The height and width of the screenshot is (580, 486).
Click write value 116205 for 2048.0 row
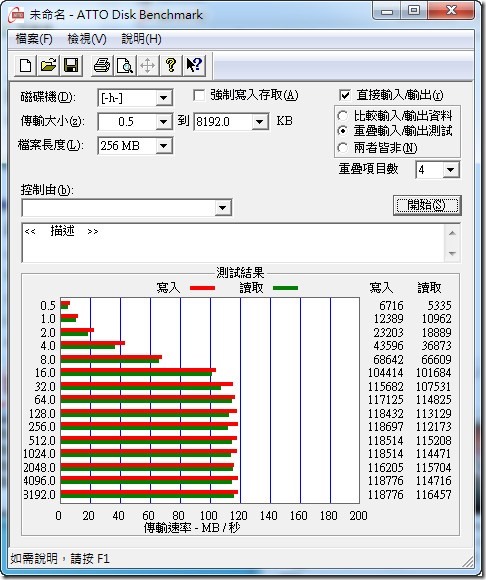[385, 468]
